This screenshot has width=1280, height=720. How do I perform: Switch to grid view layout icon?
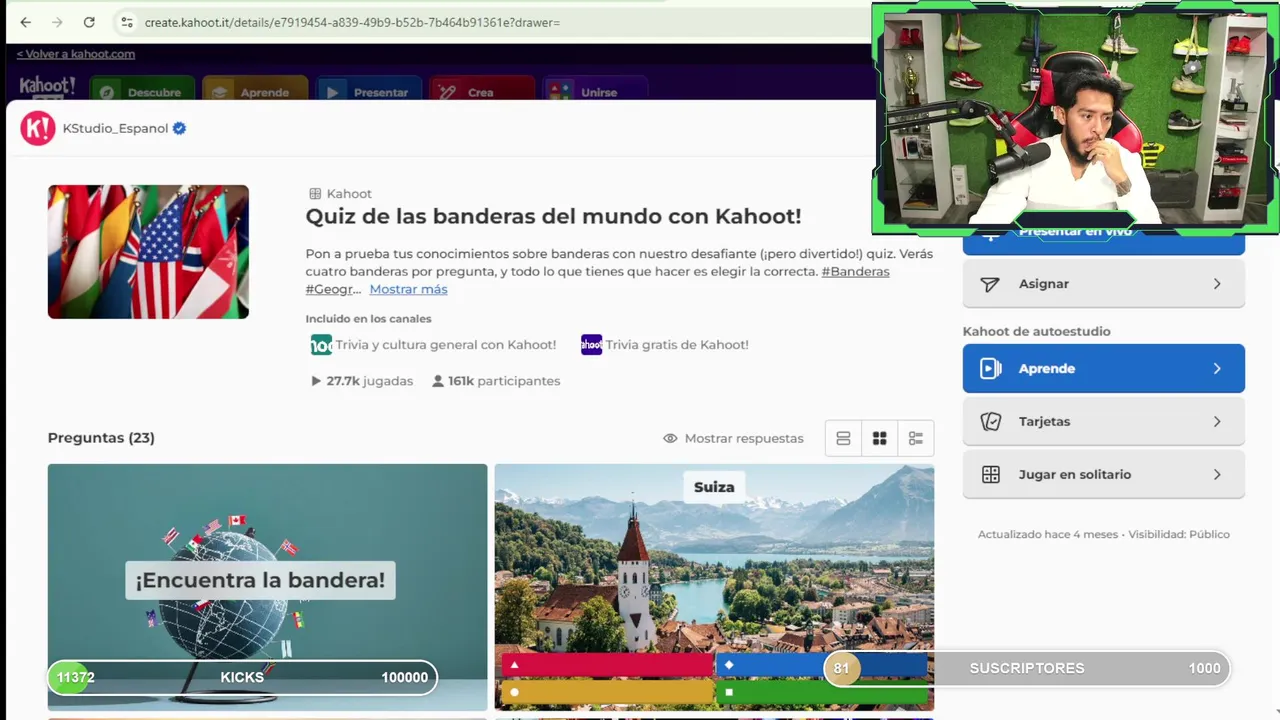(879, 438)
